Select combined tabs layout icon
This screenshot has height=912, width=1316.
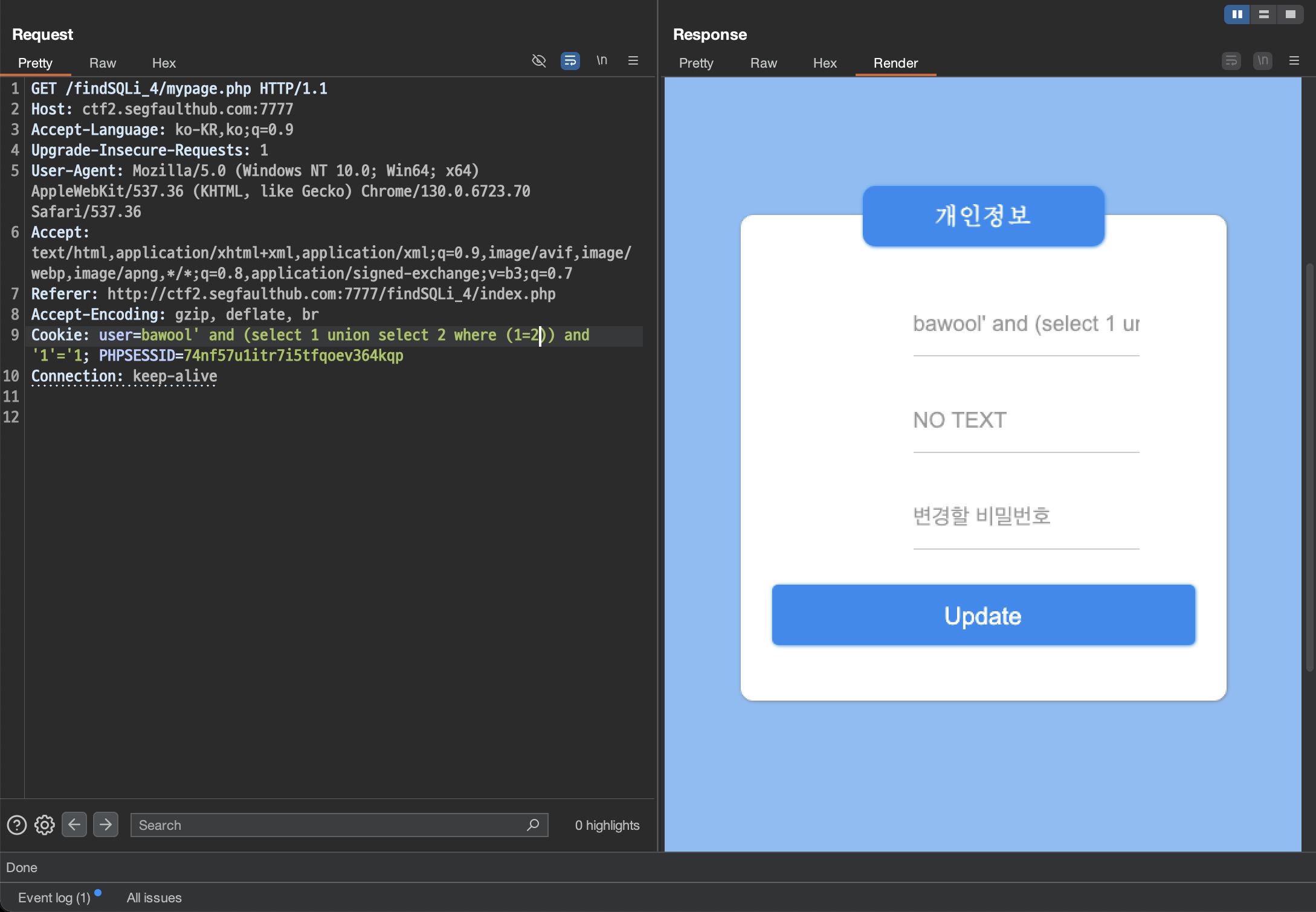[x=1290, y=14]
